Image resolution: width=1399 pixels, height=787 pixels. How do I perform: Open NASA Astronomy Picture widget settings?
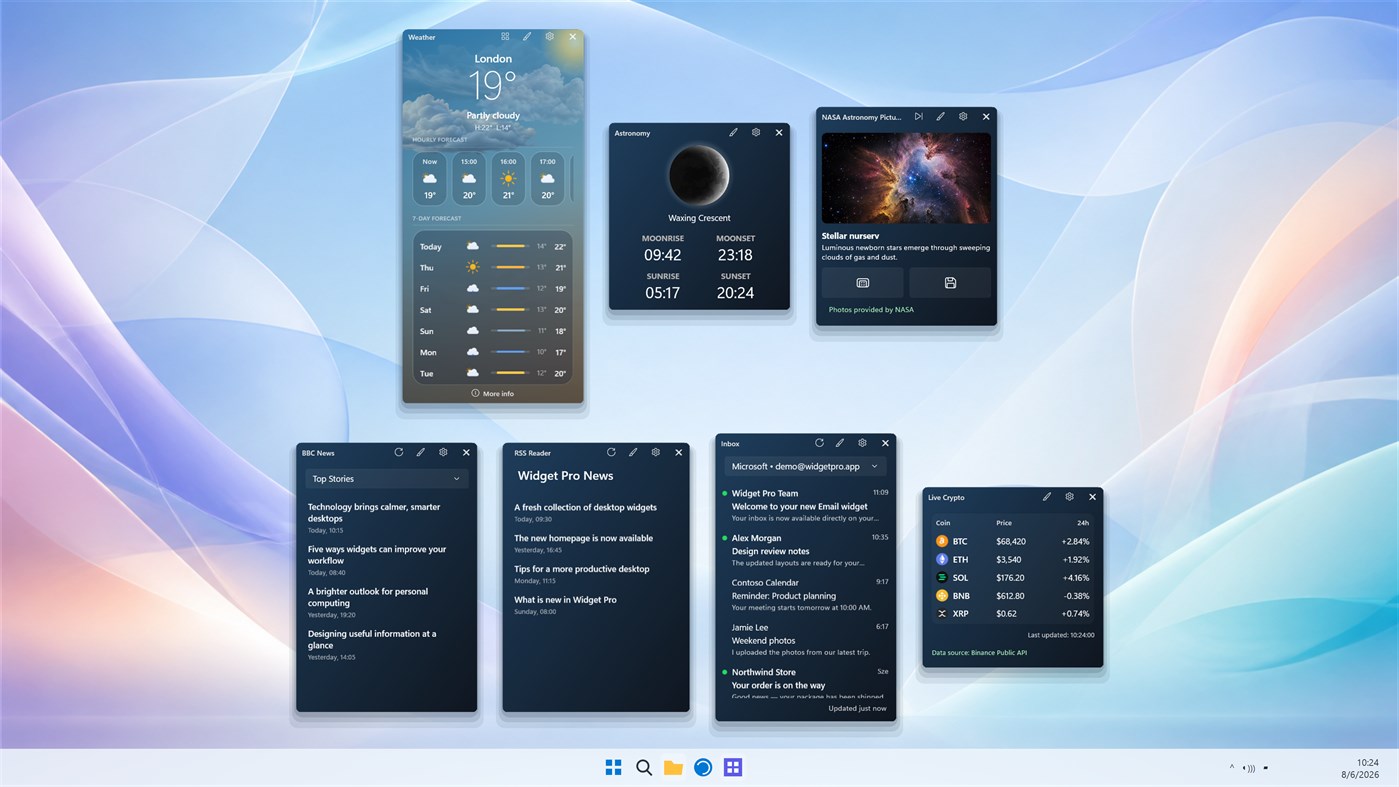(x=963, y=117)
